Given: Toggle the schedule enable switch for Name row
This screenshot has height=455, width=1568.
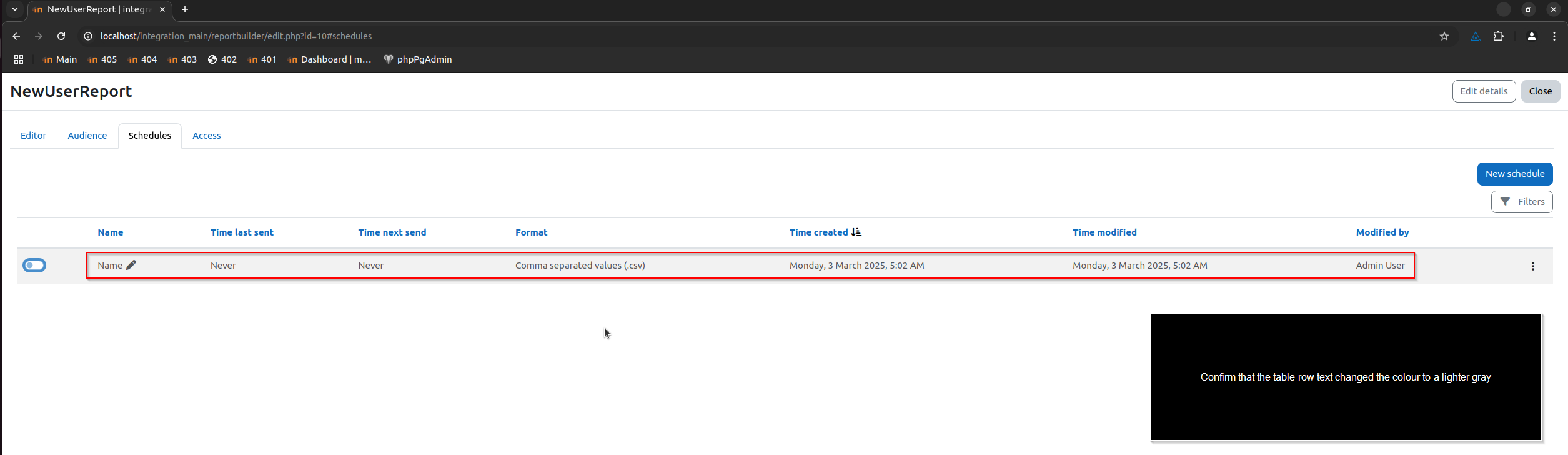Looking at the screenshot, I should tap(34, 266).
